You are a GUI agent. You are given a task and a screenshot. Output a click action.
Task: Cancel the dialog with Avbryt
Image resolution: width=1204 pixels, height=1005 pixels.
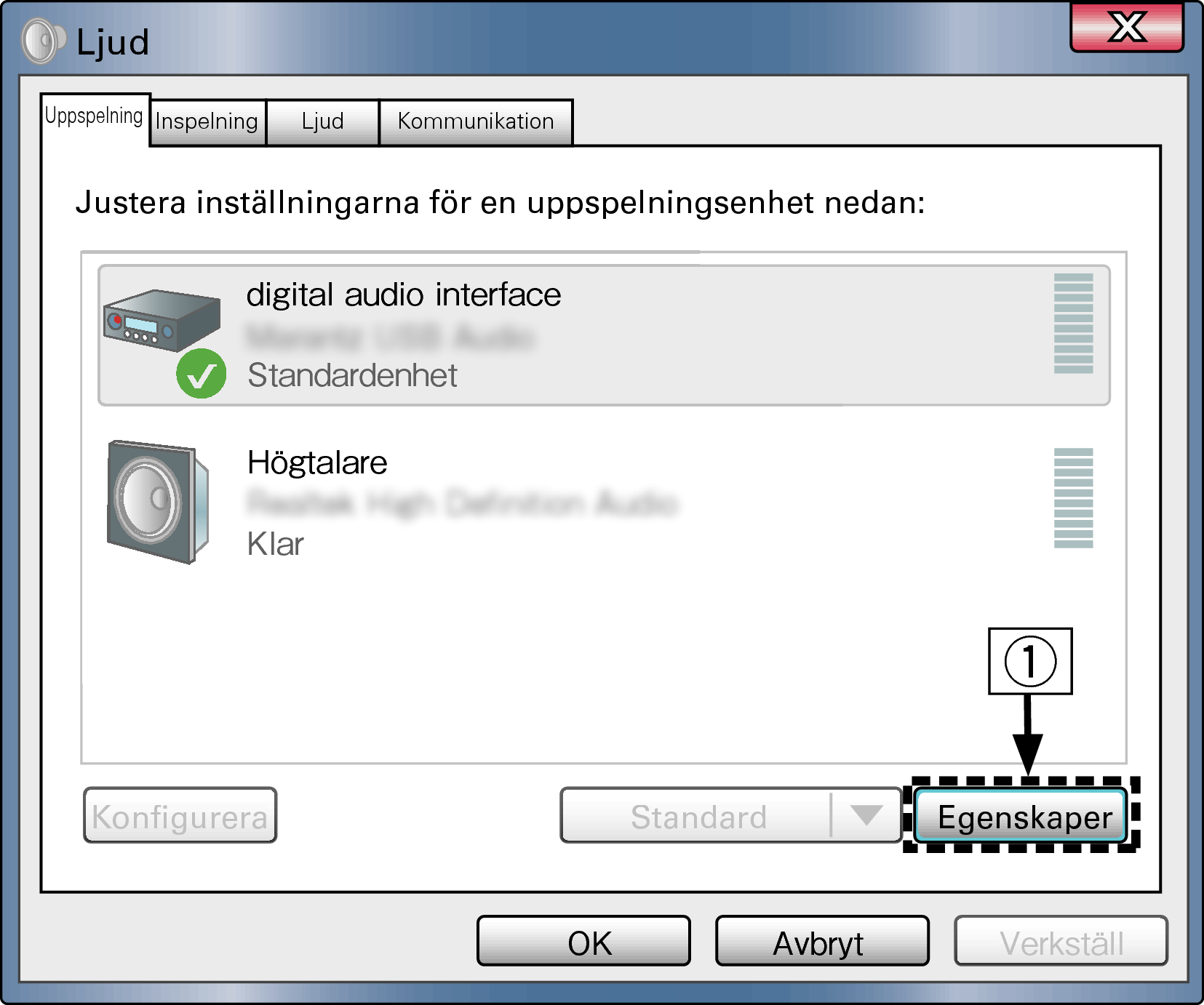pos(822,941)
